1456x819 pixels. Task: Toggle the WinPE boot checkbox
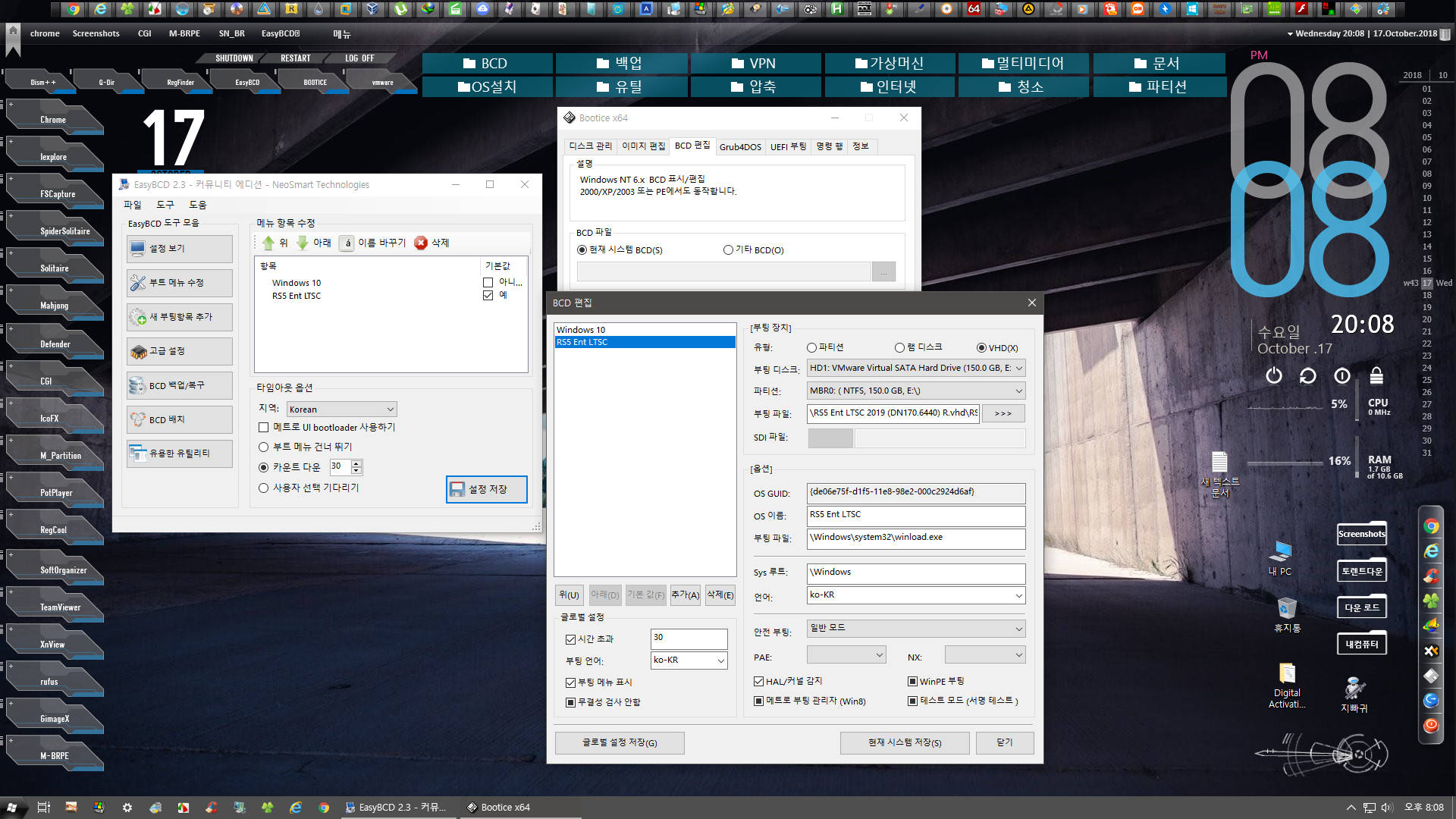pos(912,682)
